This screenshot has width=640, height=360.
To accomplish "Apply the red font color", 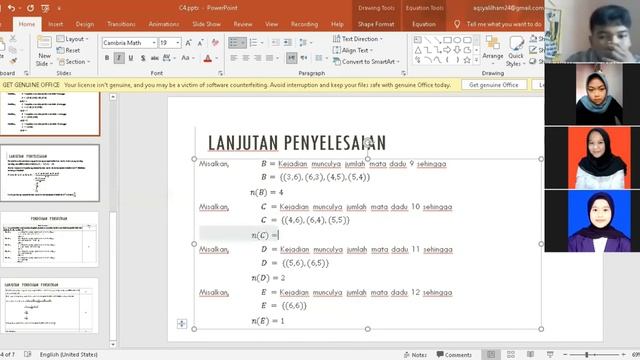I will tap(207, 58).
